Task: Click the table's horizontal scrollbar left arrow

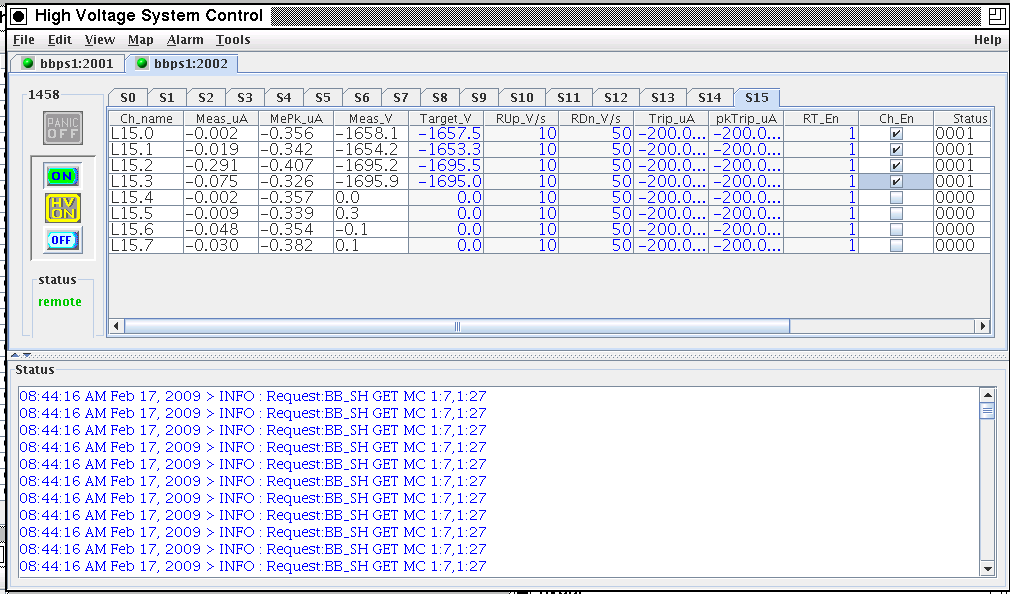Action: pos(116,326)
